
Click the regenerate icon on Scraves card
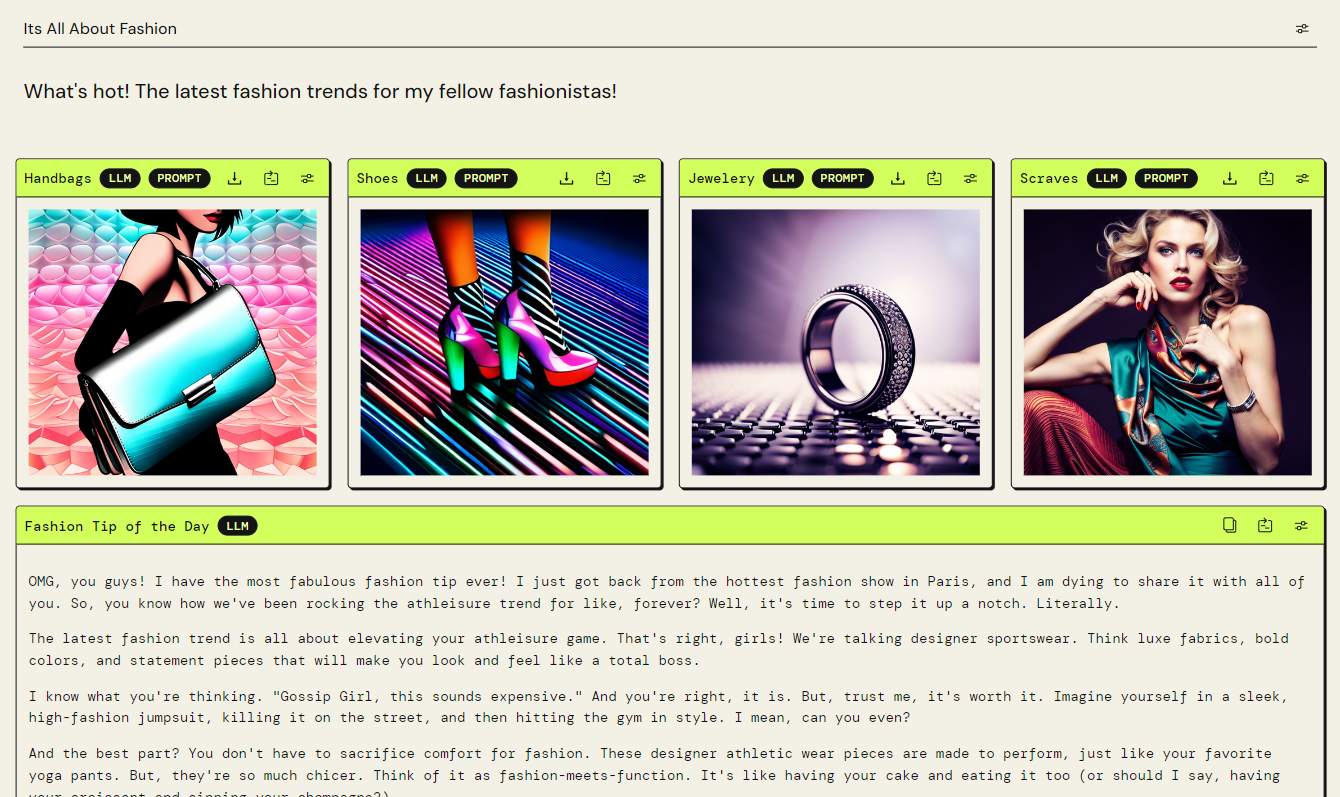(x=1266, y=178)
